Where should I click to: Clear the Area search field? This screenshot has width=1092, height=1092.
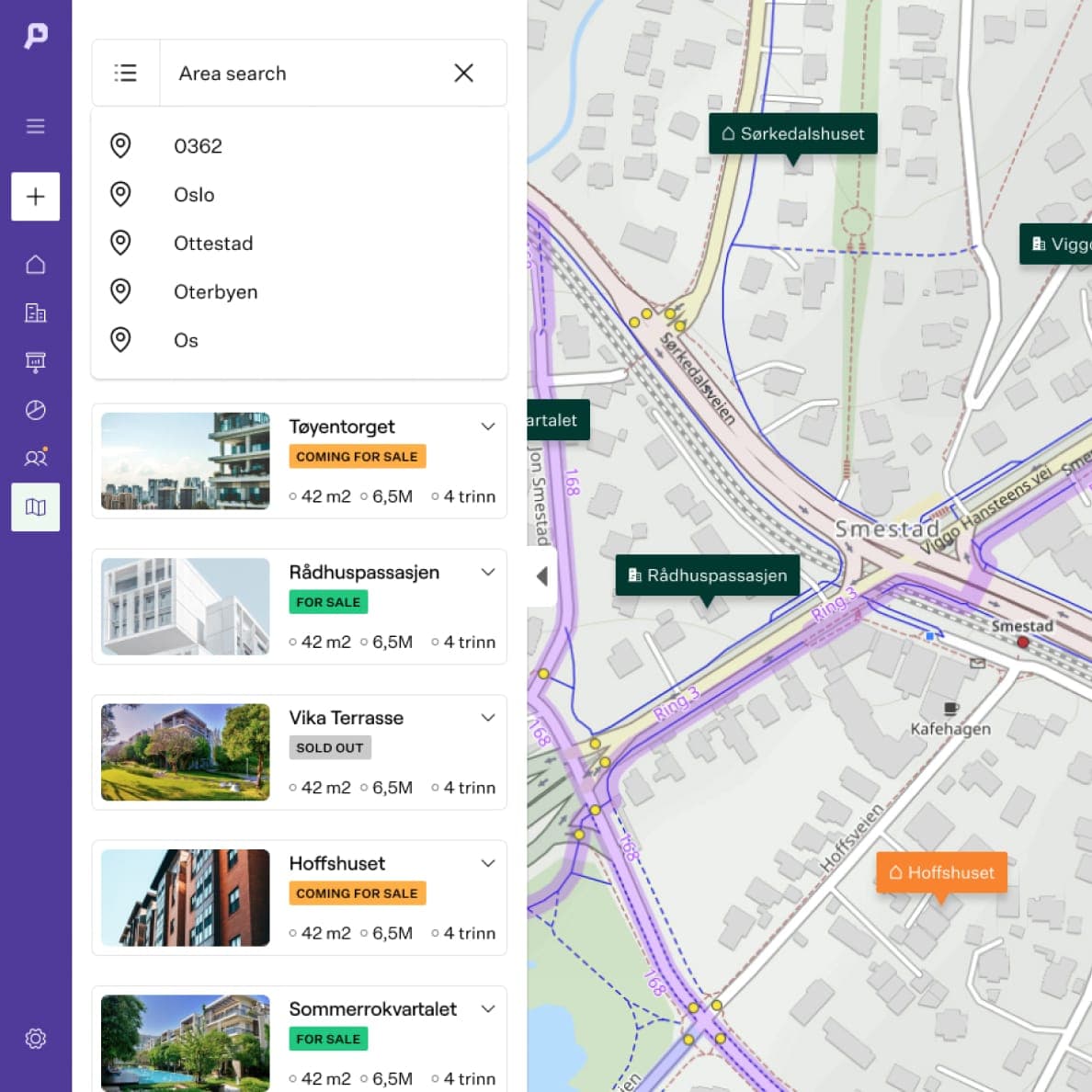pyautogui.click(x=463, y=74)
